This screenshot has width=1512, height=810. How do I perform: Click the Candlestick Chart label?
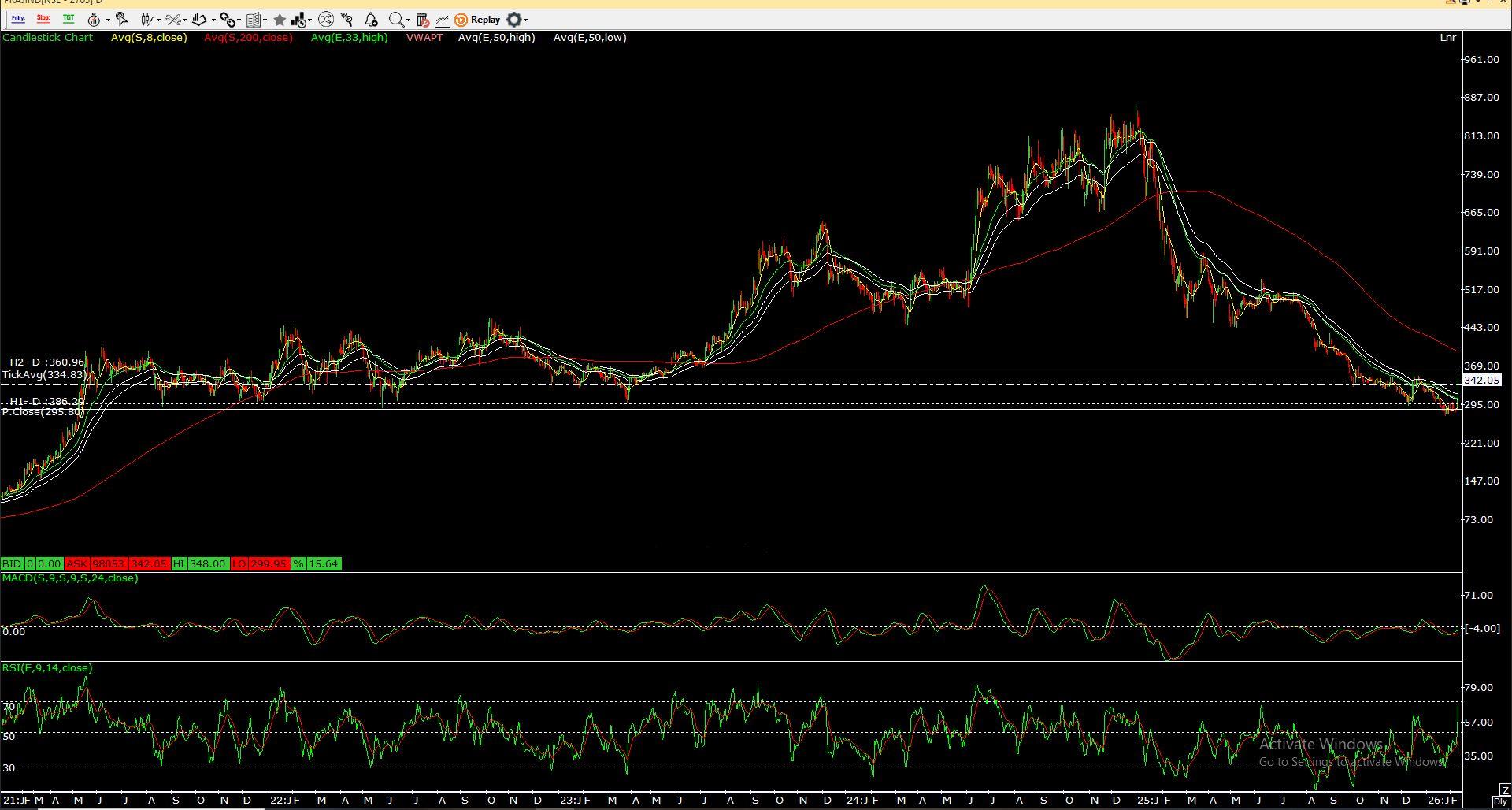coord(47,38)
